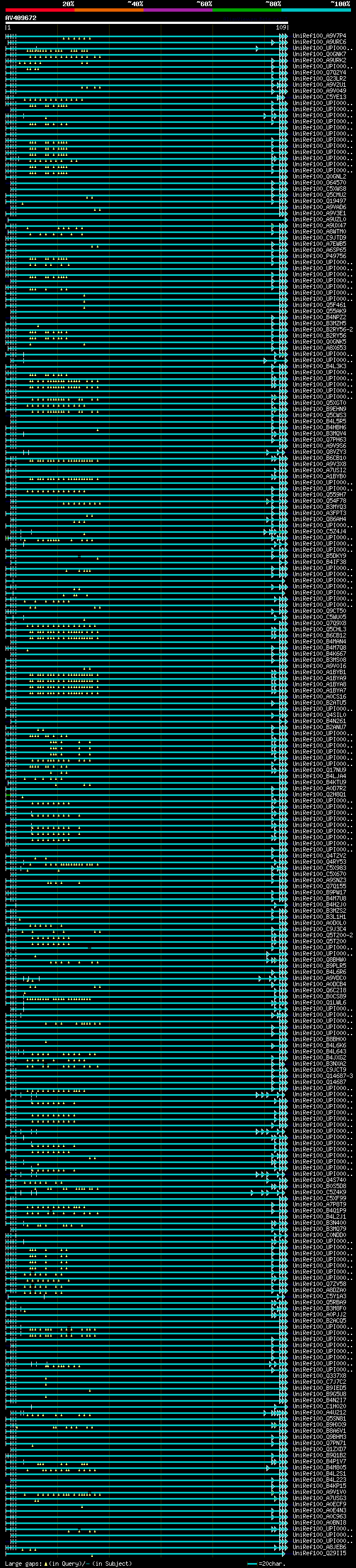Select the query name AV409672
Viewport: 356px width, 1568px height.
21,18
